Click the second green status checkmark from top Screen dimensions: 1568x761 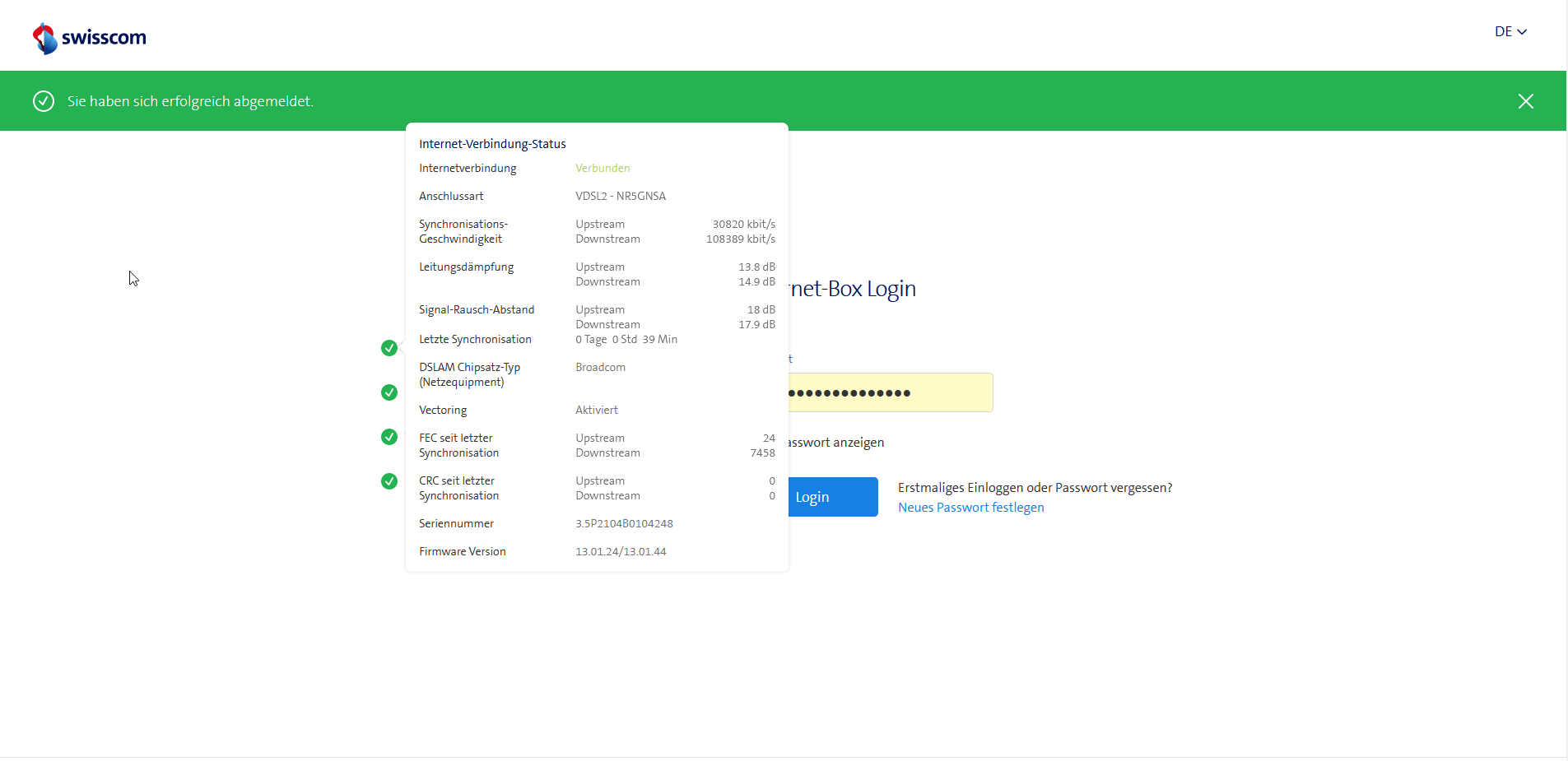click(389, 392)
